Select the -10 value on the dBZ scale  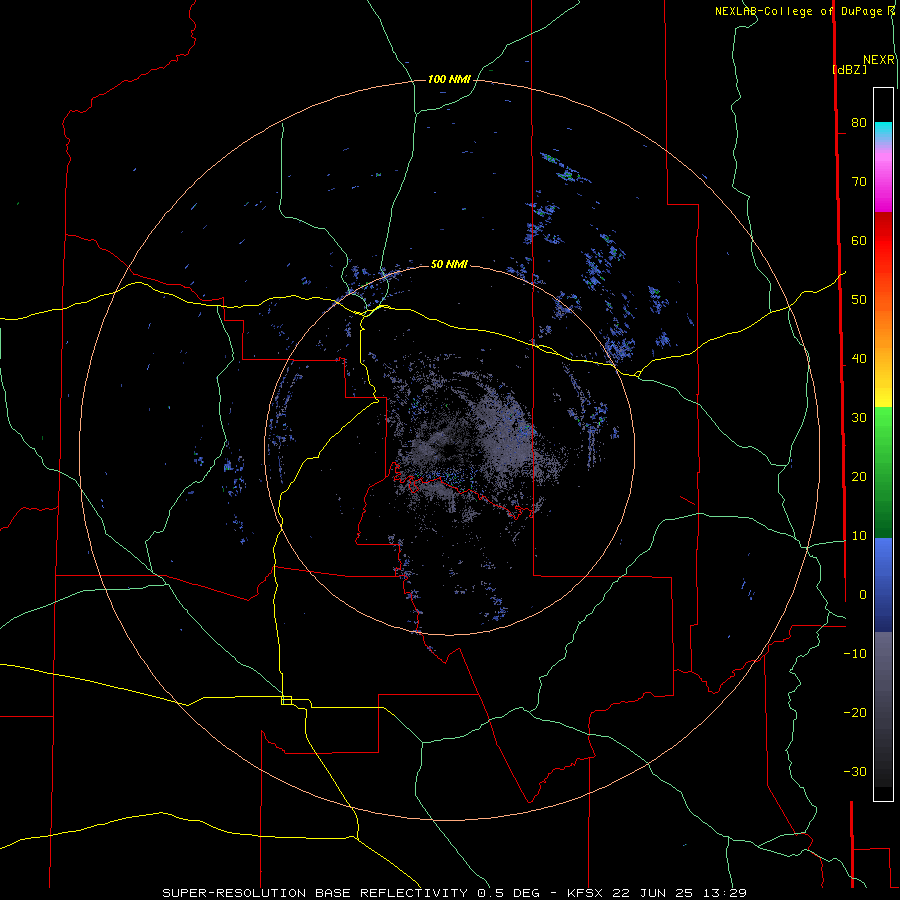pos(855,654)
